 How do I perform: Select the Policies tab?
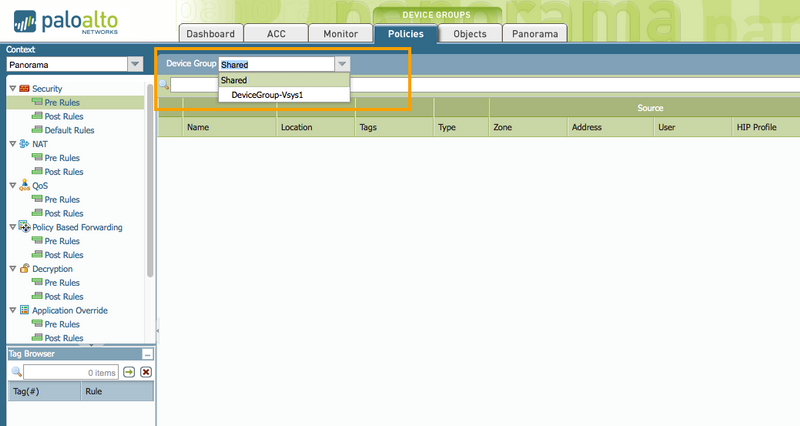click(406, 34)
